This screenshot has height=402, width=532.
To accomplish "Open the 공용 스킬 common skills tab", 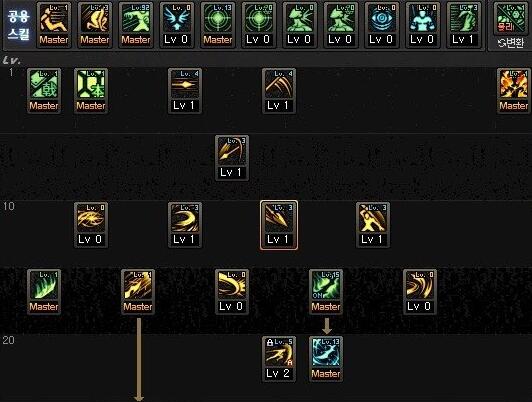I will [x=18, y=25].
